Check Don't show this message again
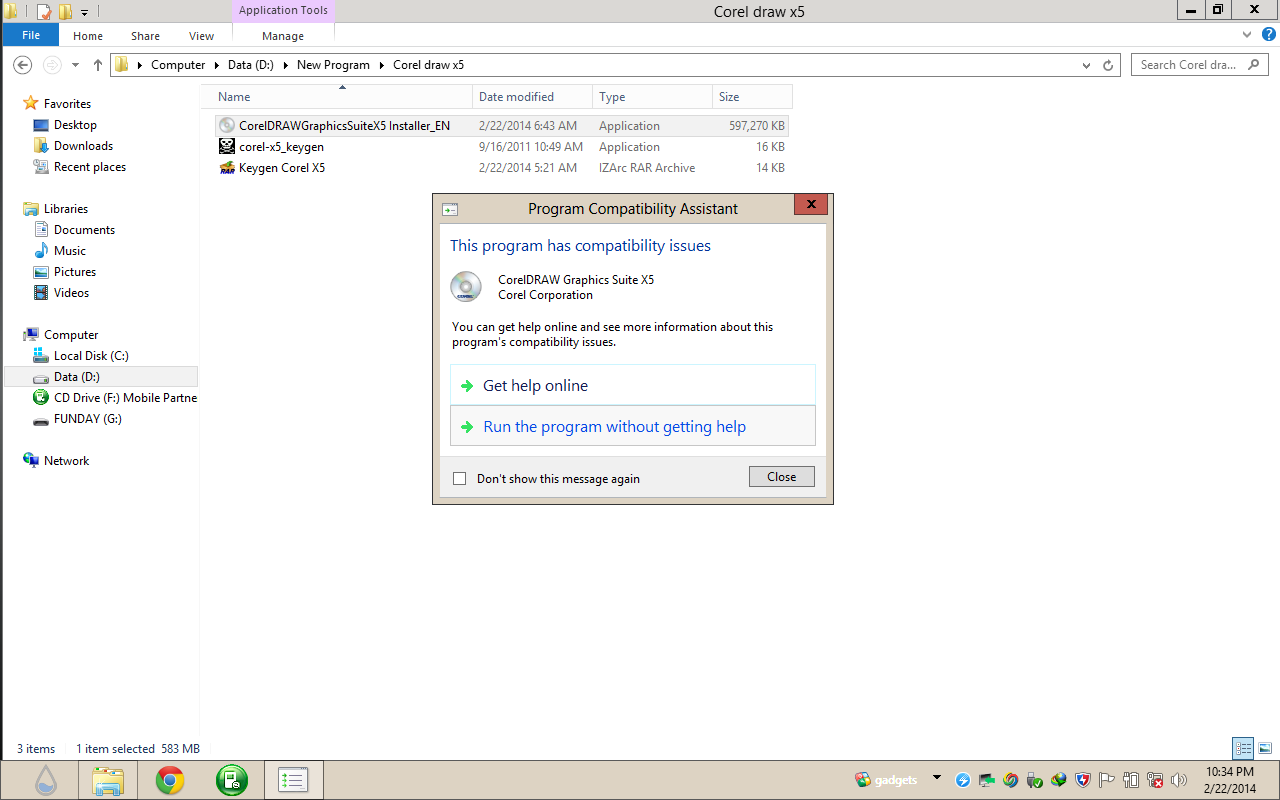Screen dimensions: 1280x800 coord(460,479)
